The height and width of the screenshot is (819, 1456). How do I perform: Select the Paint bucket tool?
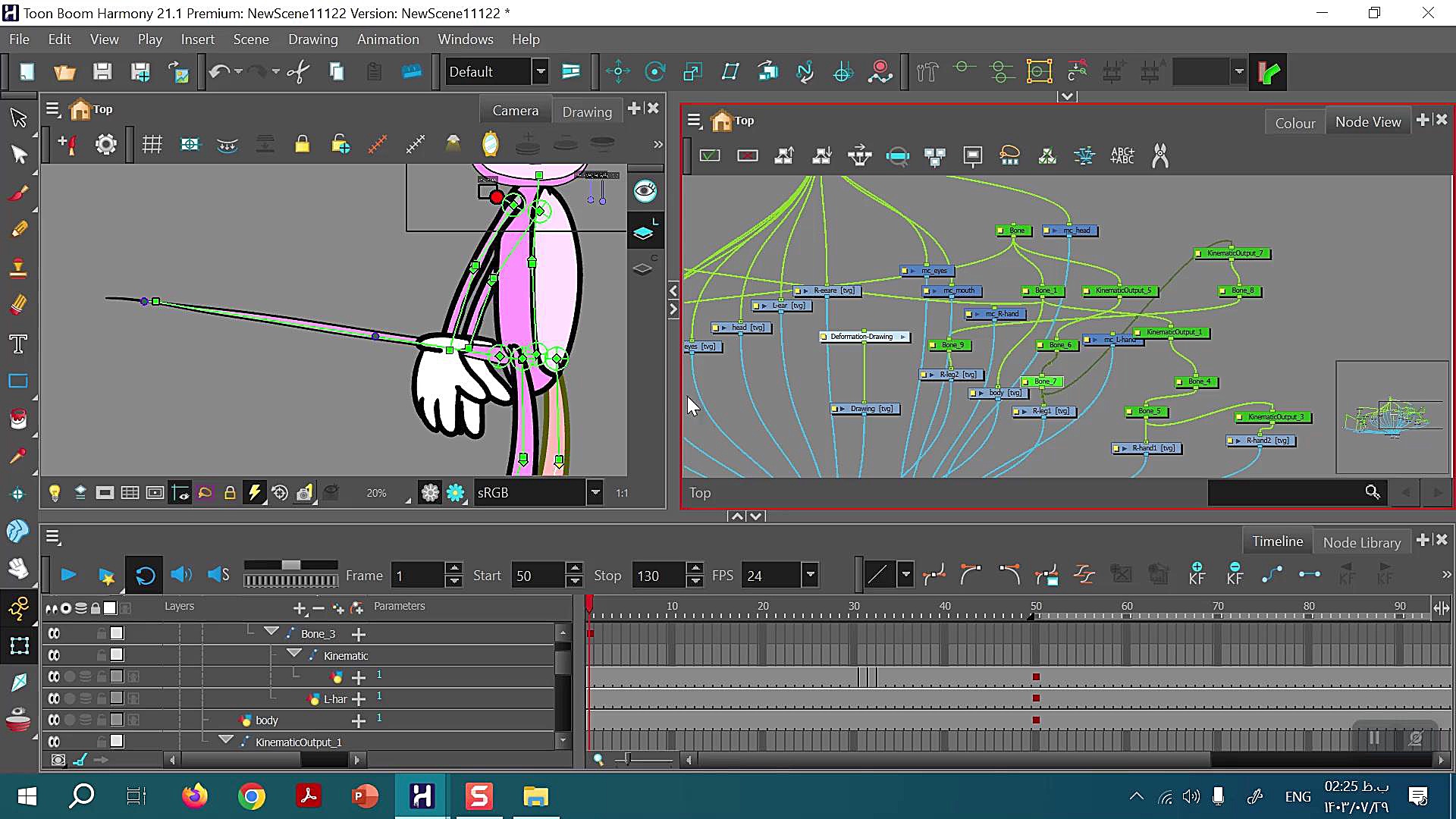tap(18, 419)
